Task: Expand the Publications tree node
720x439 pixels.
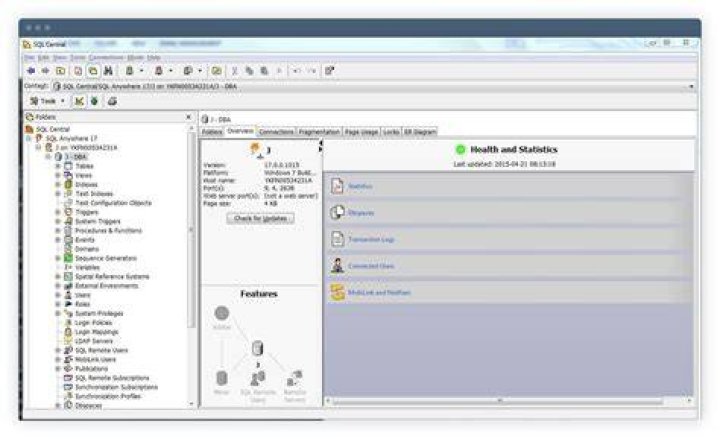Action: point(58,369)
